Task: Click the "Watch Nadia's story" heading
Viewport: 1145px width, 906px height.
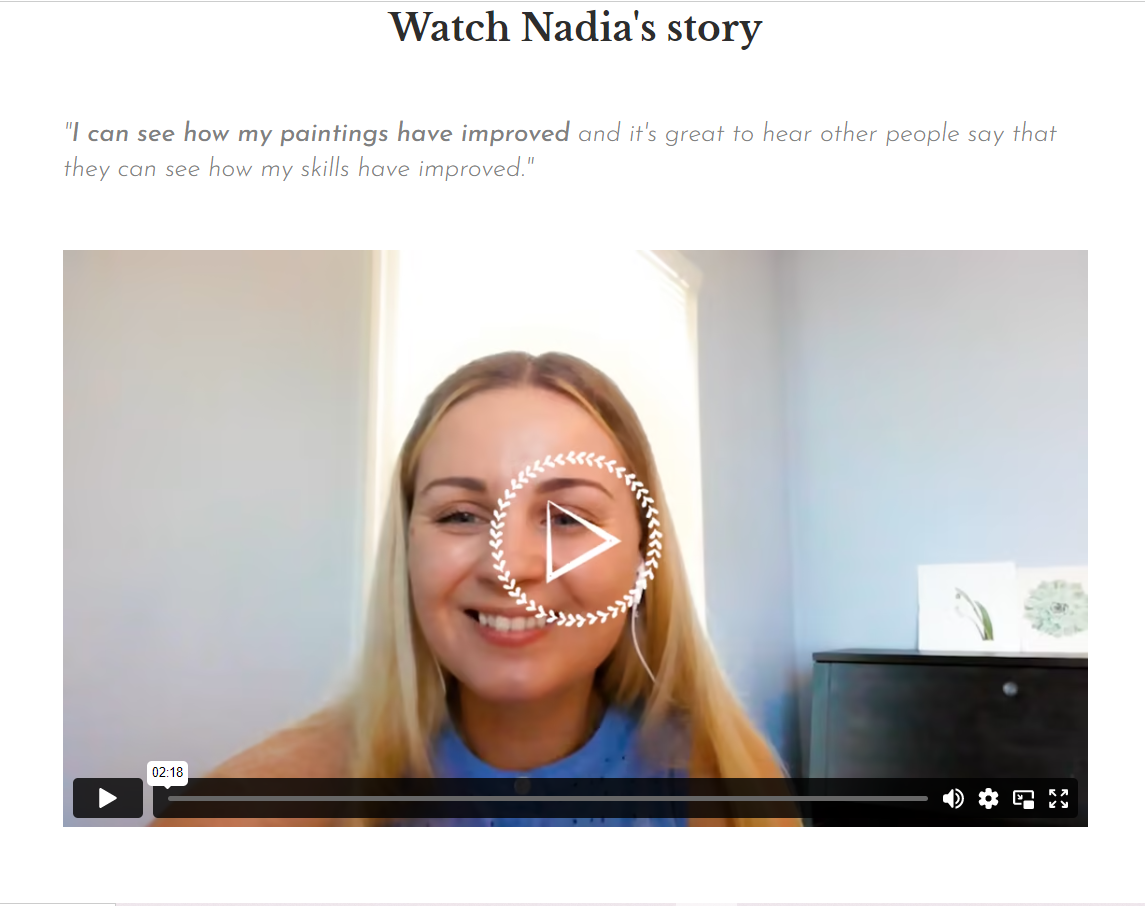Action: coord(575,28)
